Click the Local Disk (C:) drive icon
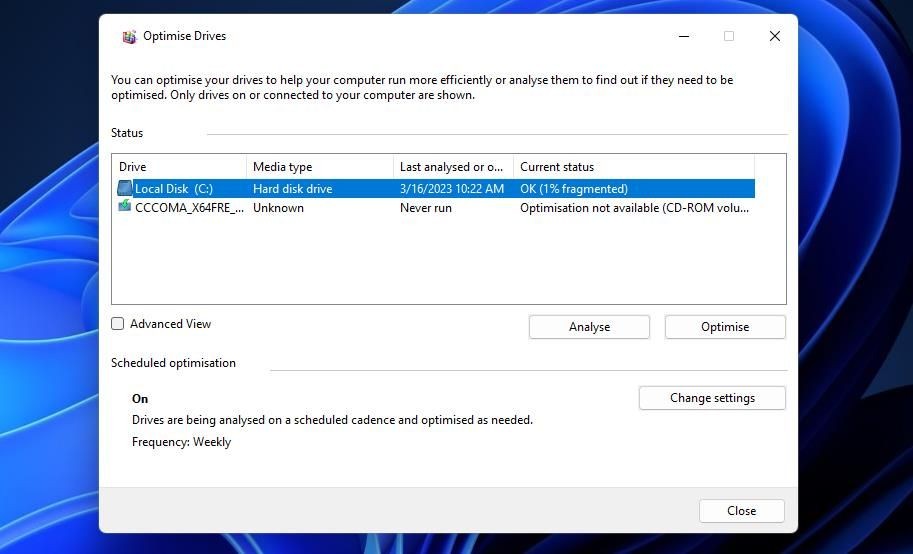 [x=125, y=188]
